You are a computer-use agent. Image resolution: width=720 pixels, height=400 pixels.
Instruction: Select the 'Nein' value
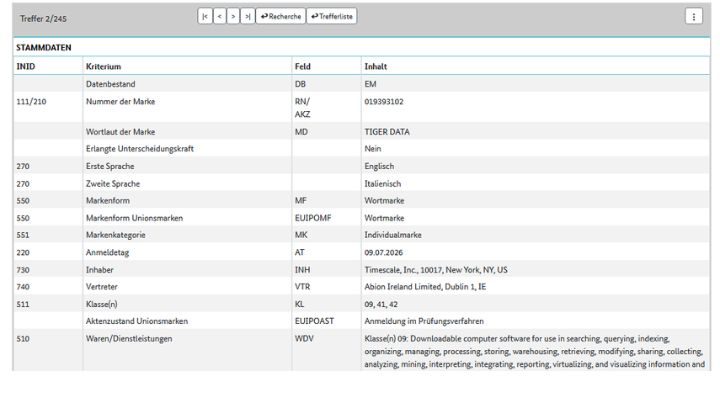pyautogui.click(x=373, y=149)
